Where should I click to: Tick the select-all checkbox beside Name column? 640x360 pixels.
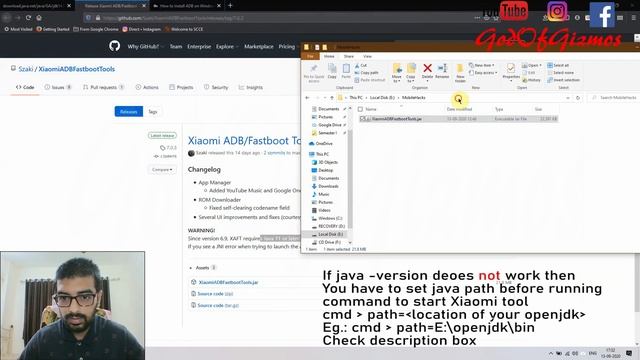(360, 109)
